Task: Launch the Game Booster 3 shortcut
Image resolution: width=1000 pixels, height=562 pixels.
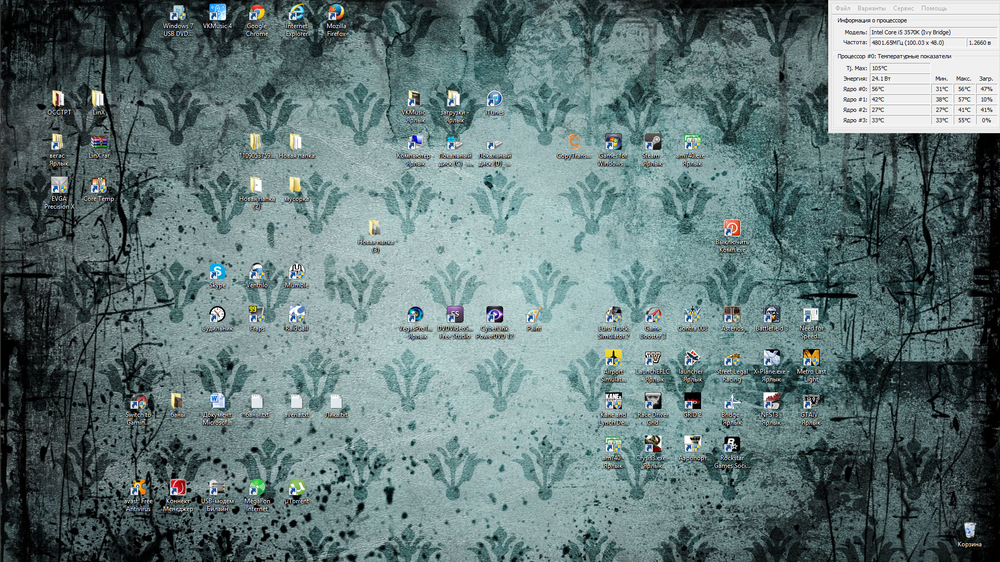Action: 652,323
